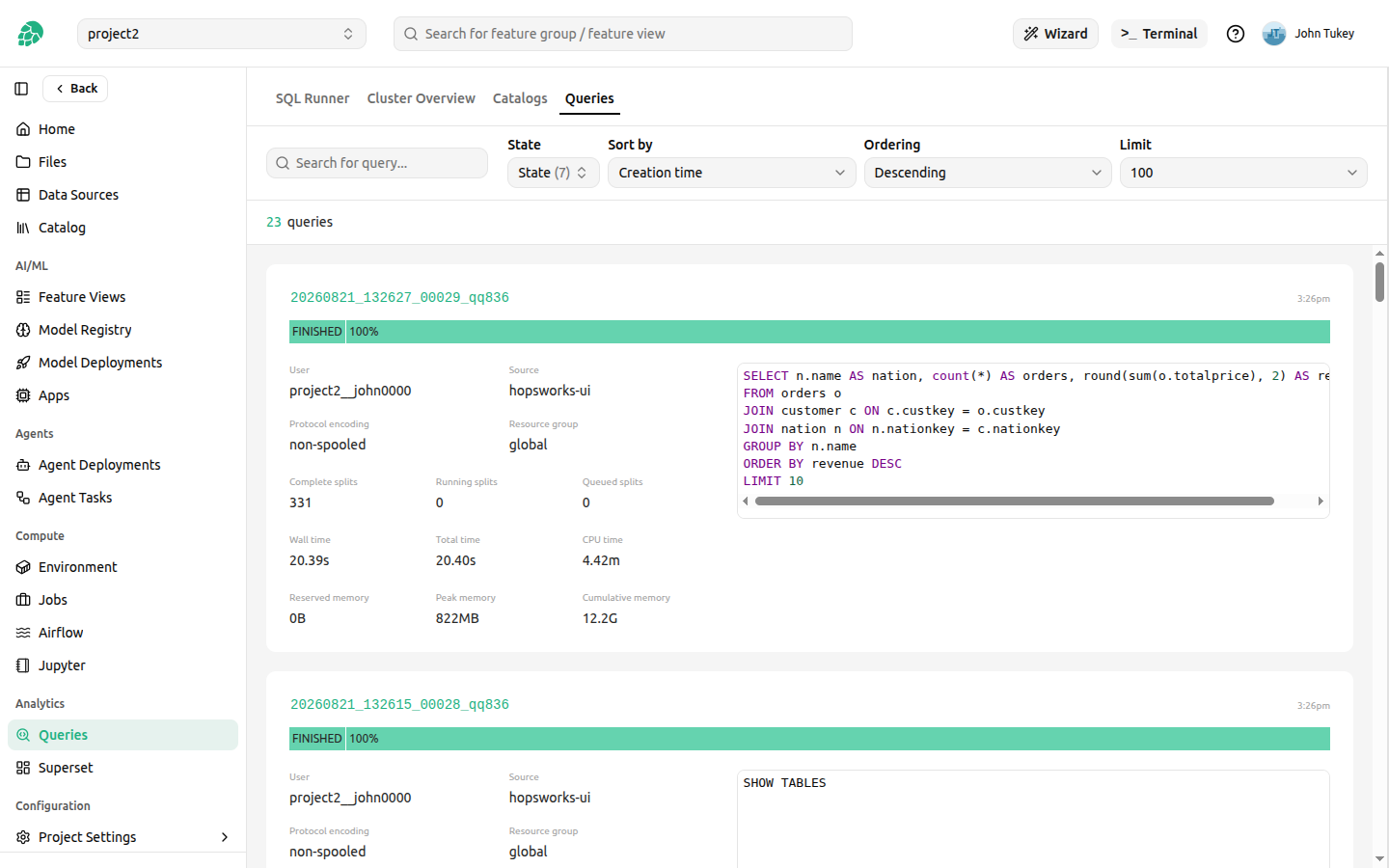Click right arrow of SQL scrollbar
The height and width of the screenshot is (868, 1389).
click(1321, 502)
